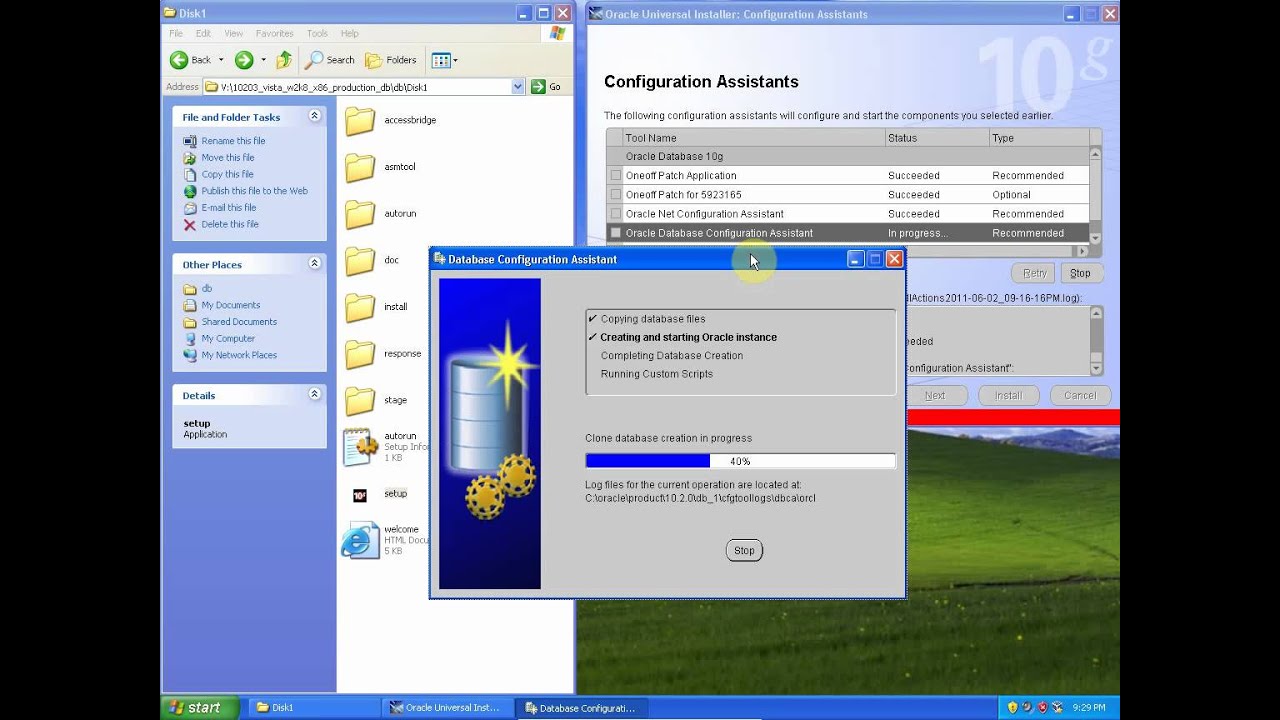Click Move this file link
The width and height of the screenshot is (1280, 720).
pyautogui.click(x=228, y=158)
